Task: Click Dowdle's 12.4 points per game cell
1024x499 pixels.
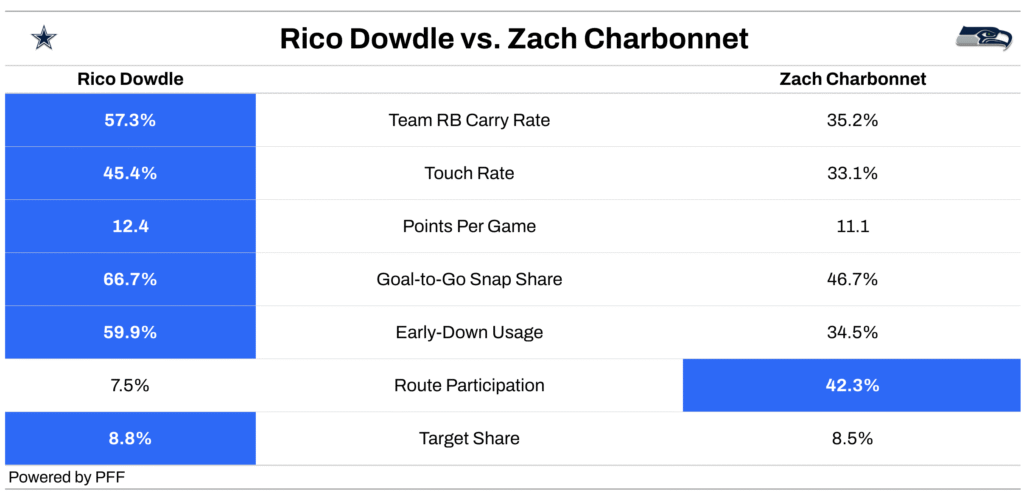Action: point(131,226)
